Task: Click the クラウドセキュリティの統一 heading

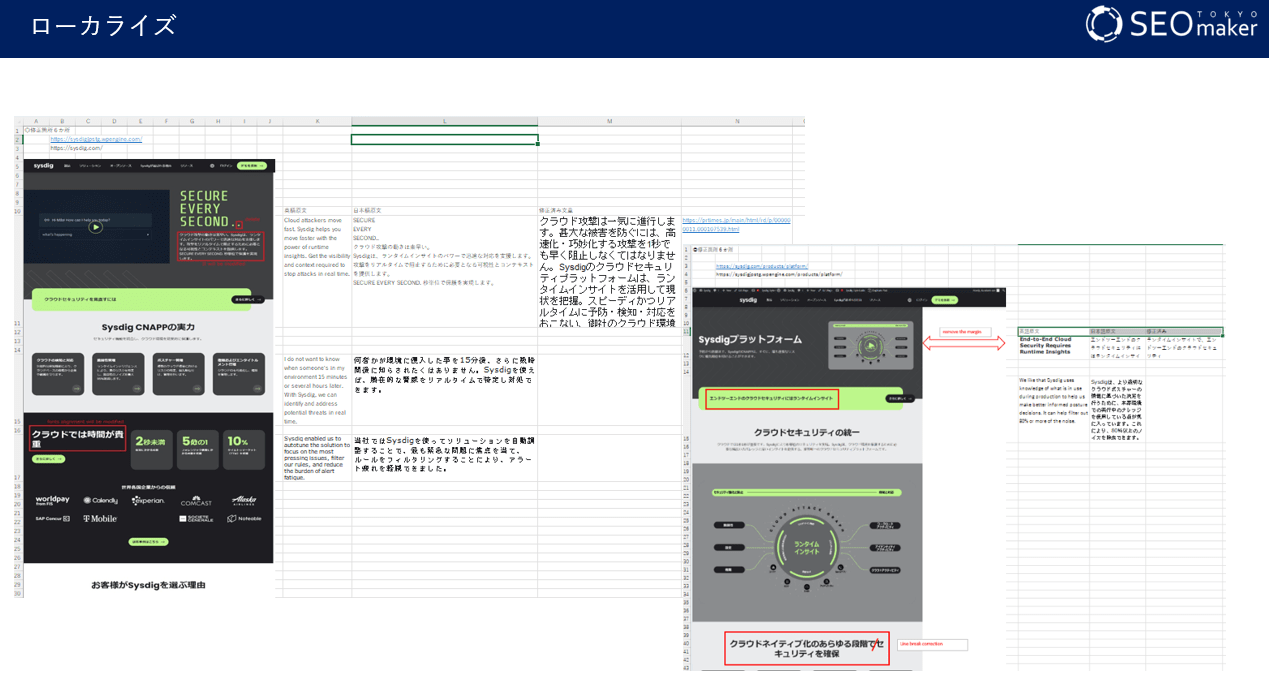Action: pyautogui.click(x=806, y=432)
